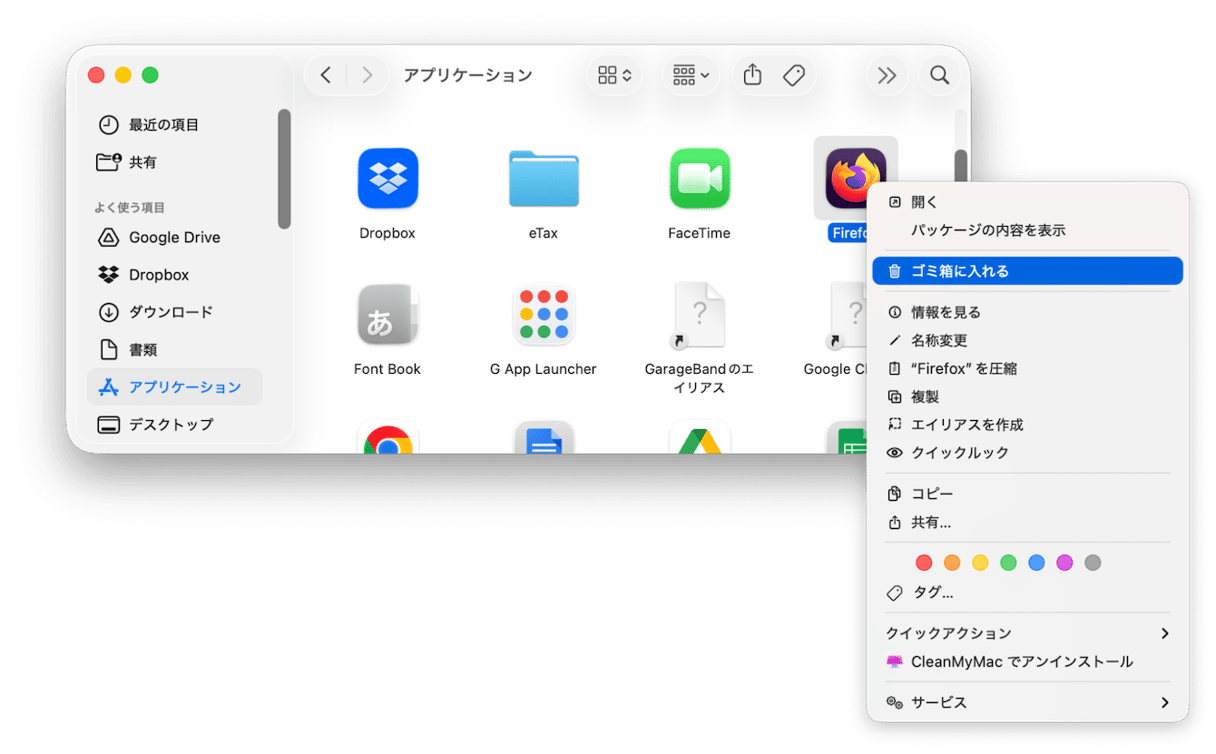Image resolution: width=1216 pixels, height=754 pixels.
Task: Open 最近の項目 in the sidebar
Action: pos(174,125)
